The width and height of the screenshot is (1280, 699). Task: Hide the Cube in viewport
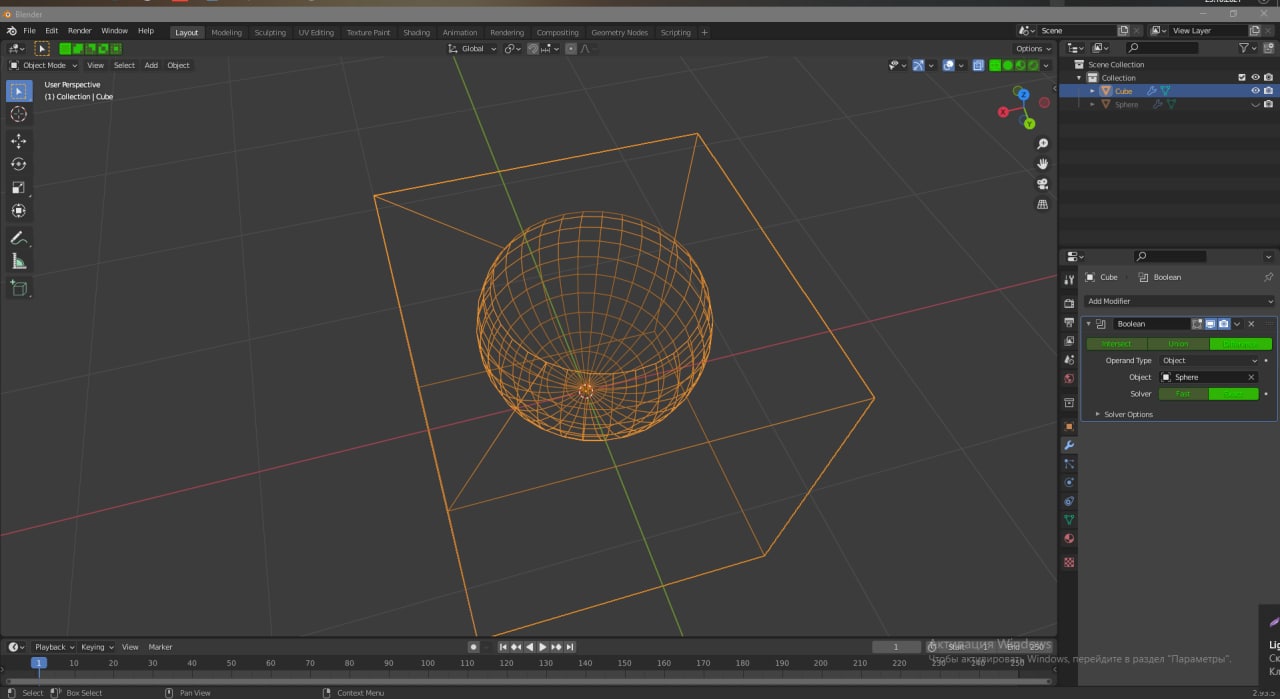(1255, 91)
